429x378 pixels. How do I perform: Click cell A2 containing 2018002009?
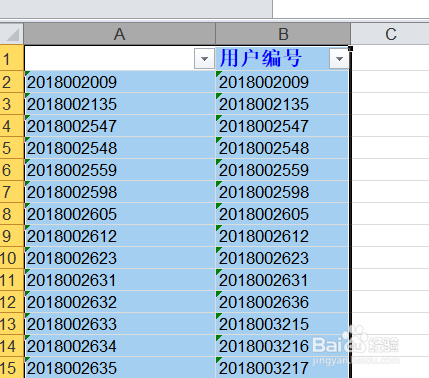click(x=120, y=82)
